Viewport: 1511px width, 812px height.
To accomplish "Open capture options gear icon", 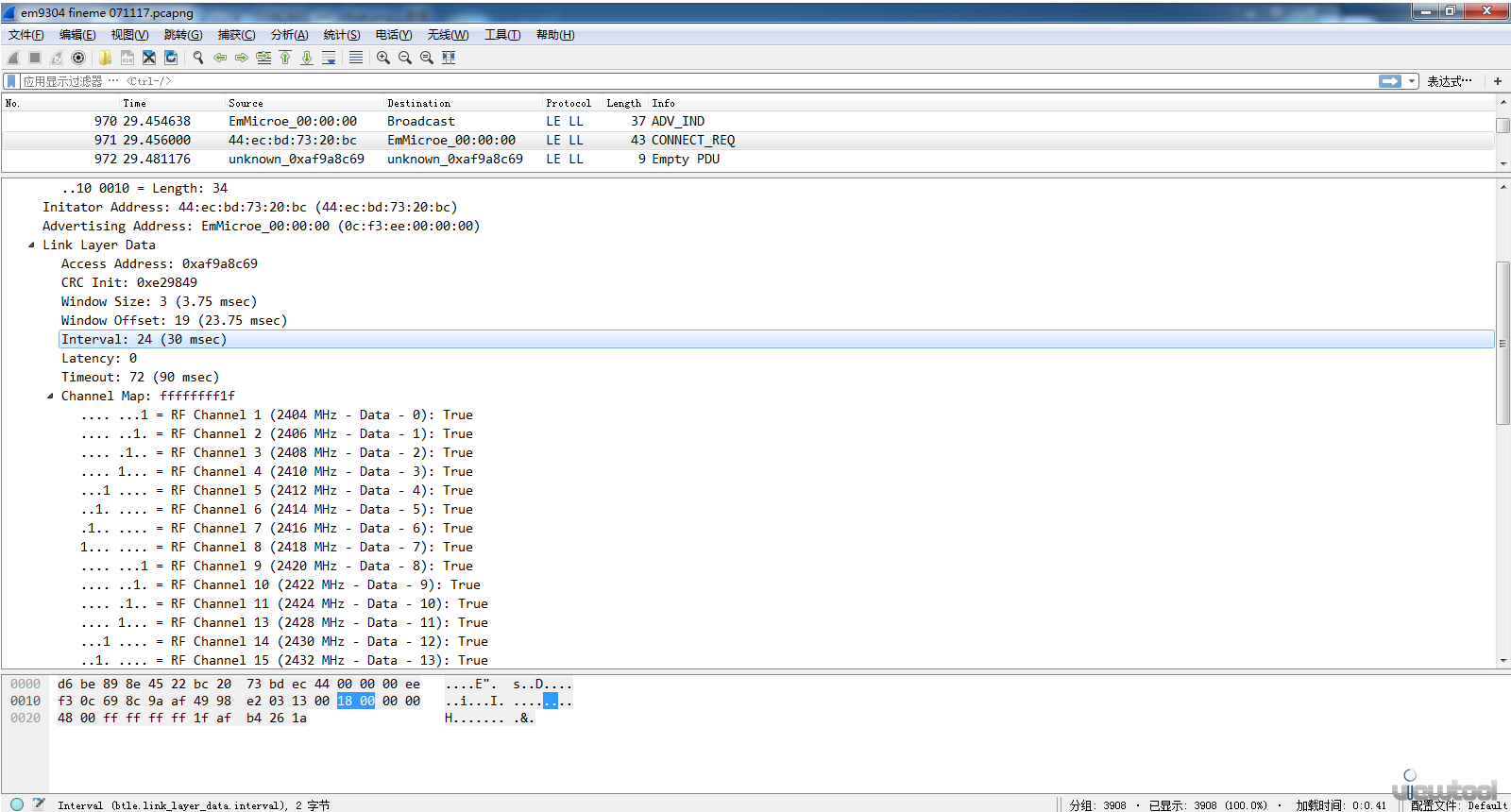I will click(x=78, y=58).
